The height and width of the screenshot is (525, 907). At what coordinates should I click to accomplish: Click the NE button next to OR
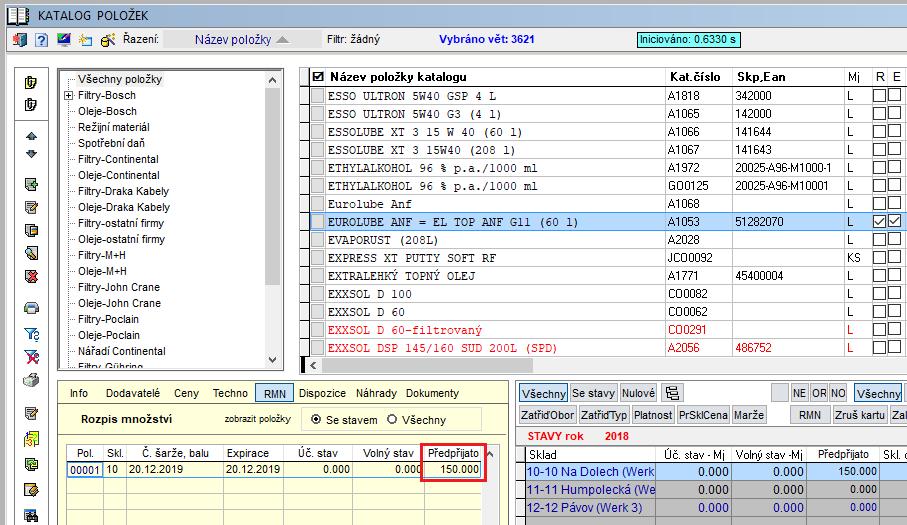click(799, 393)
